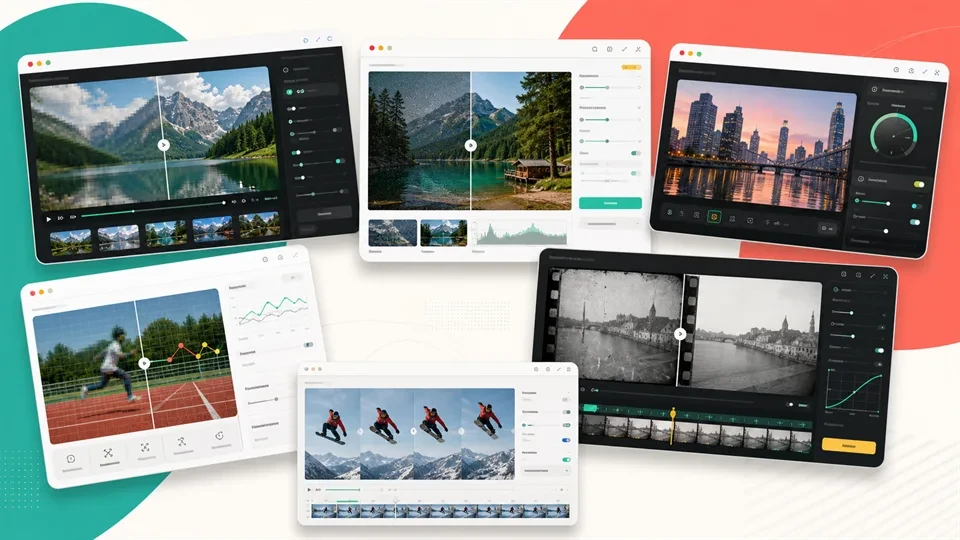This screenshot has width=960, height=540.
Task: Click the tone curve graph in the old film window
Action: [x=853, y=391]
